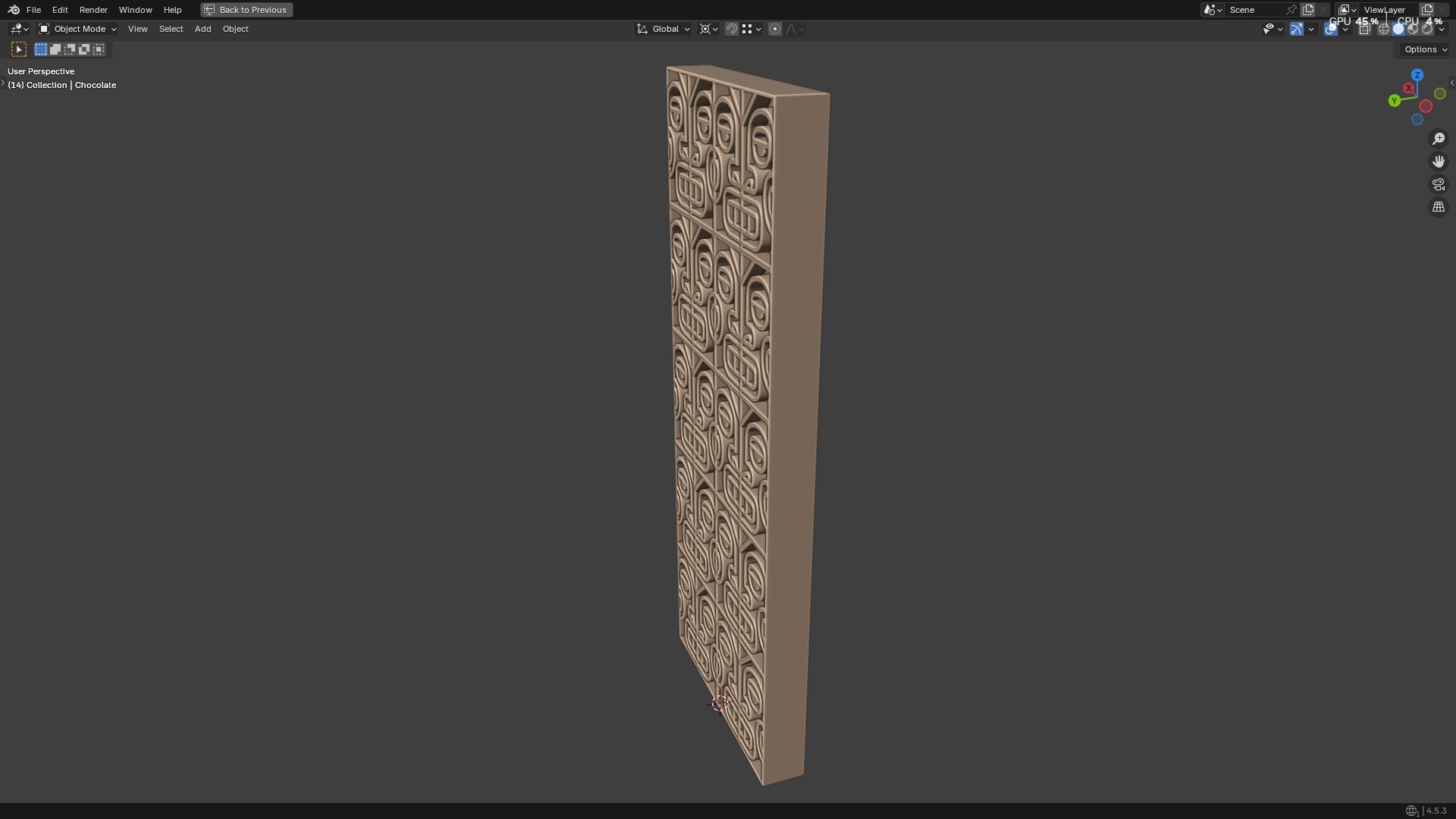
Task: Toggle perspective/orthographic grid icon
Action: pyautogui.click(x=1439, y=207)
